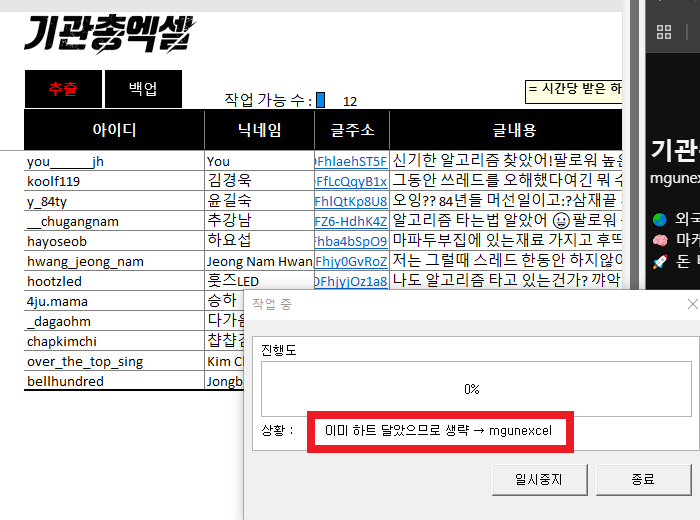Select post content starting 마파두부집에
700x520 pixels.
tap(506, 241)
